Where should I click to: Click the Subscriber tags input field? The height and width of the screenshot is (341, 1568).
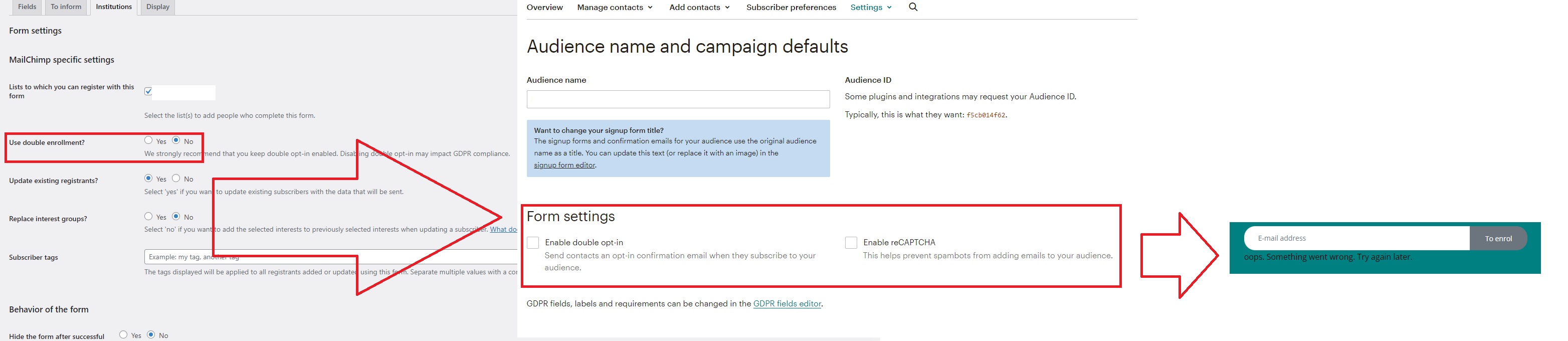(330, 257)
